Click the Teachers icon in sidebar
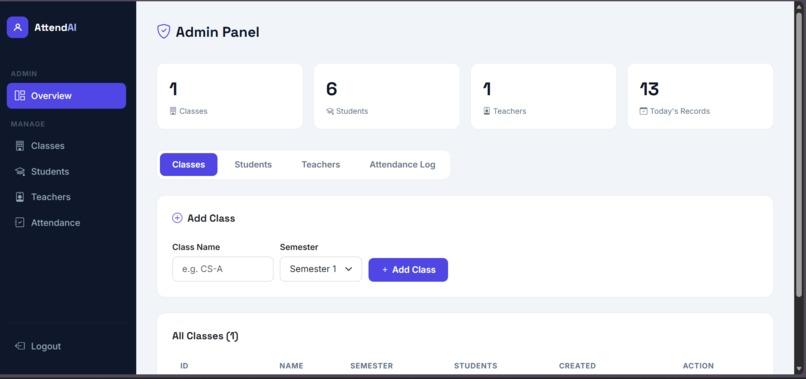Viewport: 806px width, 379px height. point(20,197)
